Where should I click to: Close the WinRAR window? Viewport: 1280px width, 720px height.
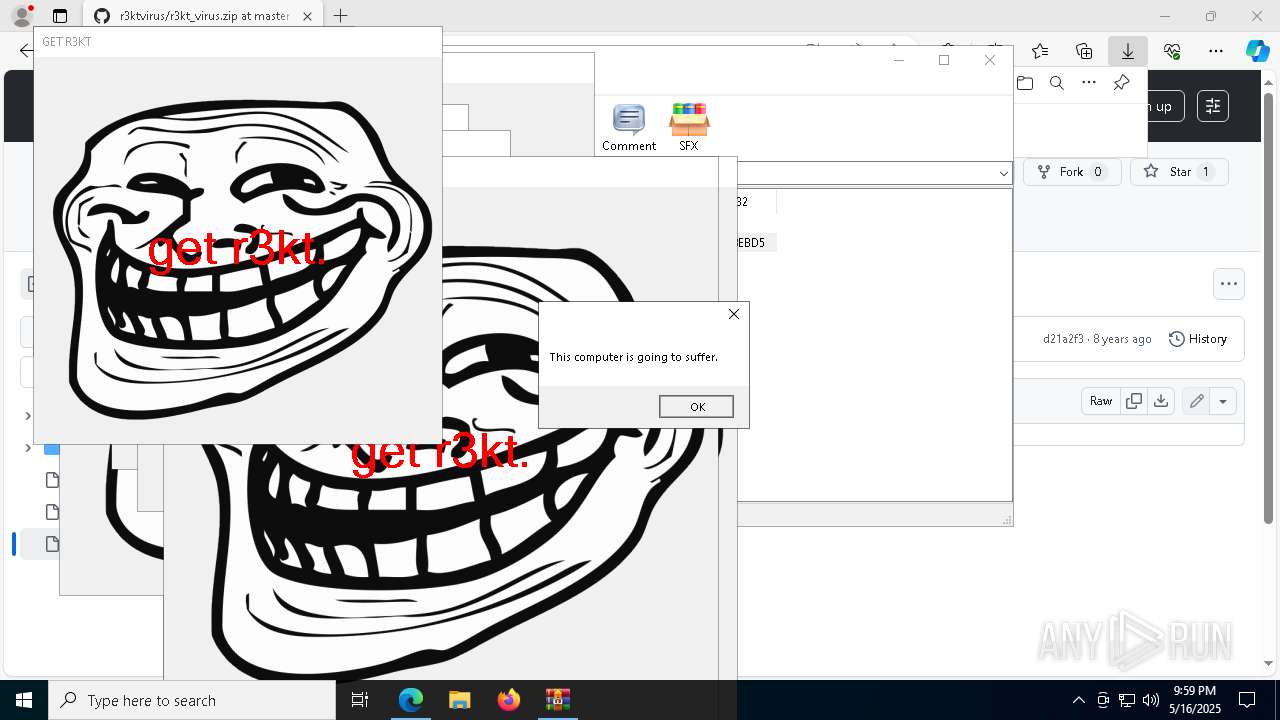click(990, 60)
